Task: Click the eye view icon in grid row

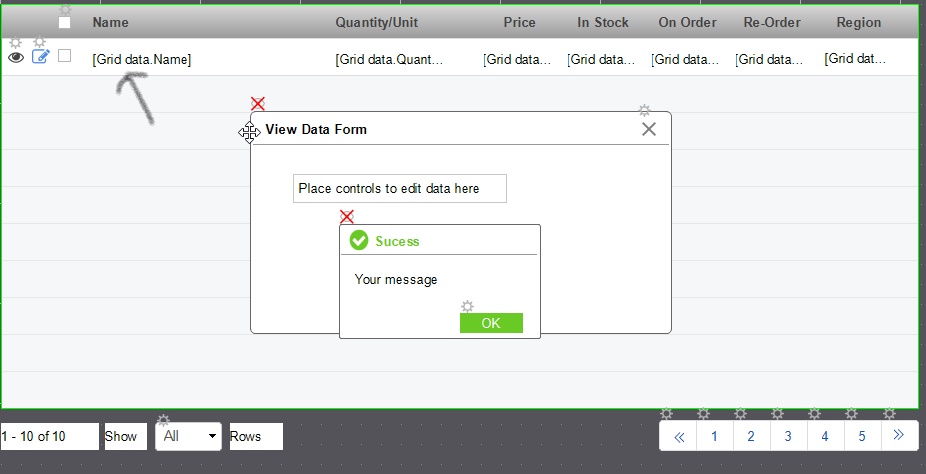Action: [15, 58]
